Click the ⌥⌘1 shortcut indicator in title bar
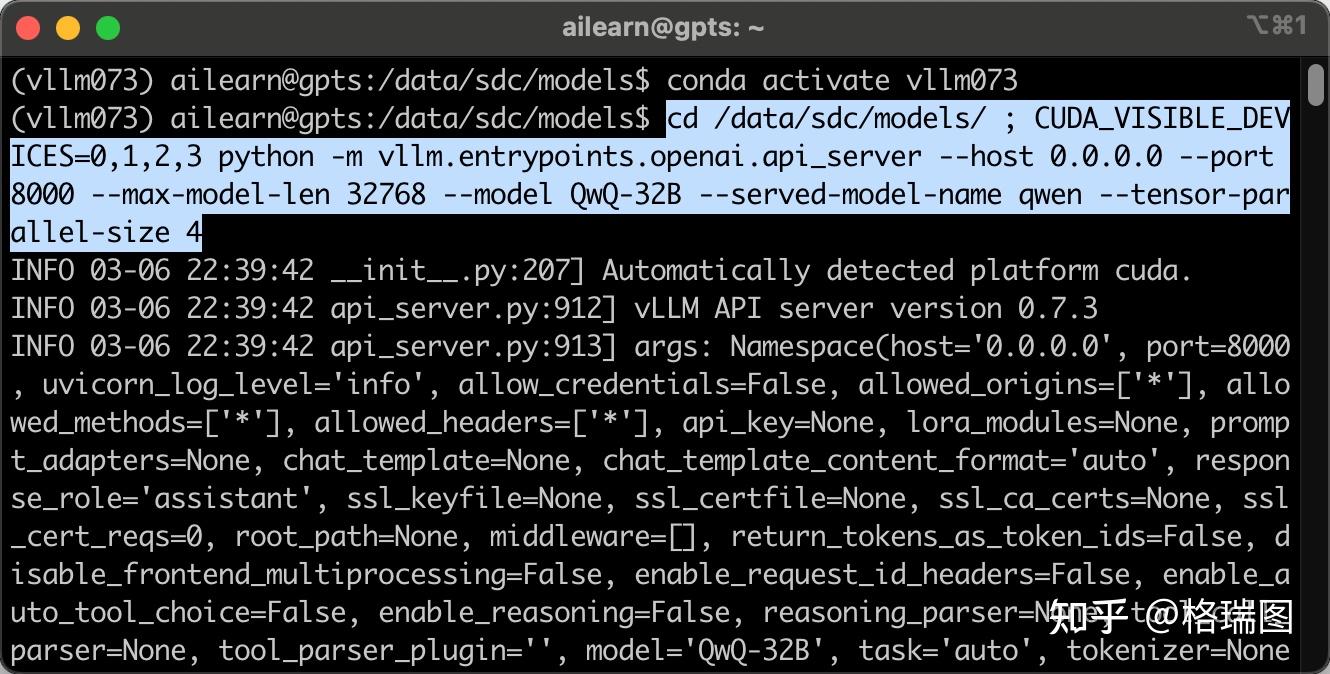 [1276, 26]
